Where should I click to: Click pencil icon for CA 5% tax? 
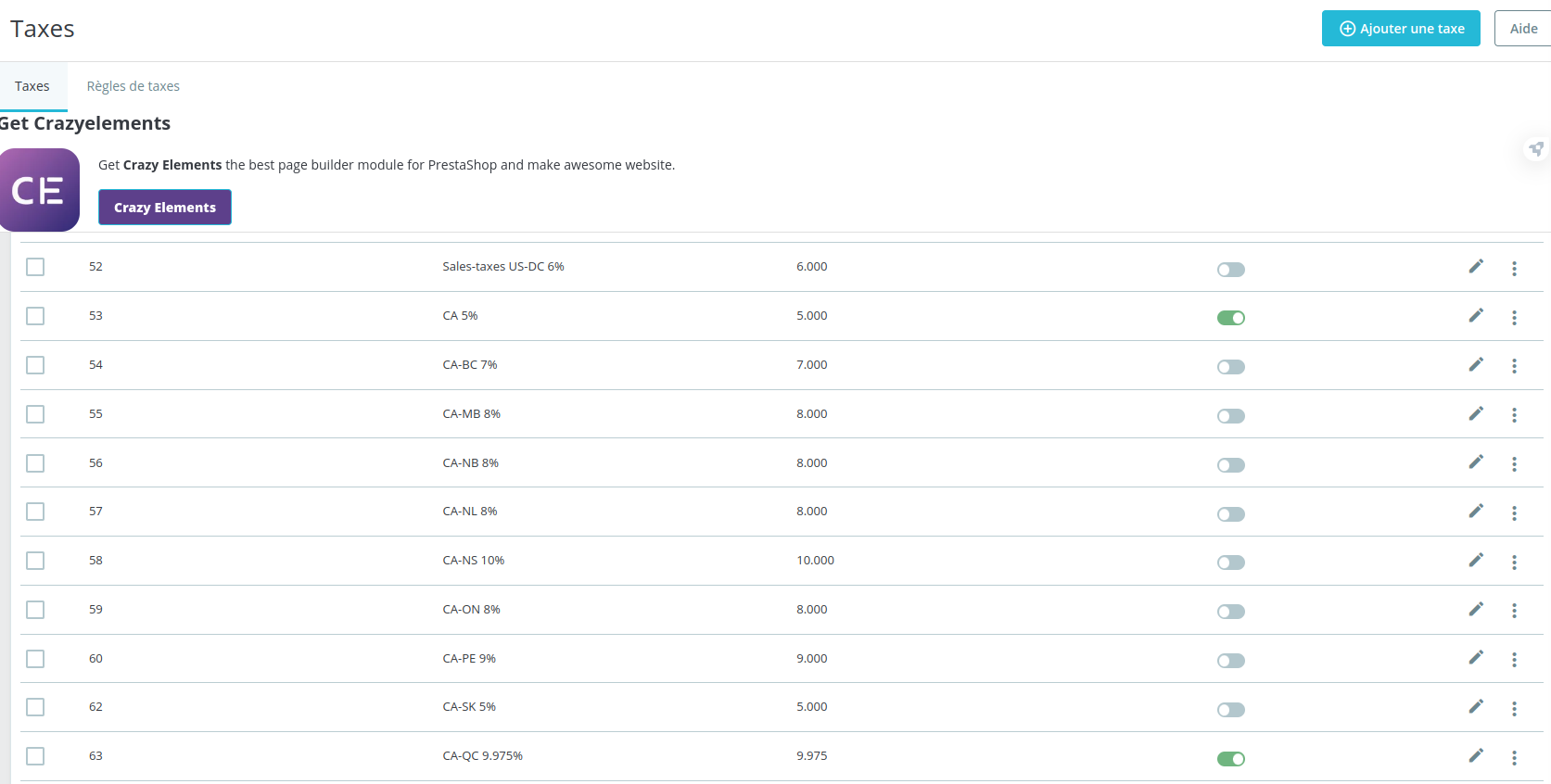(1476, 316)
